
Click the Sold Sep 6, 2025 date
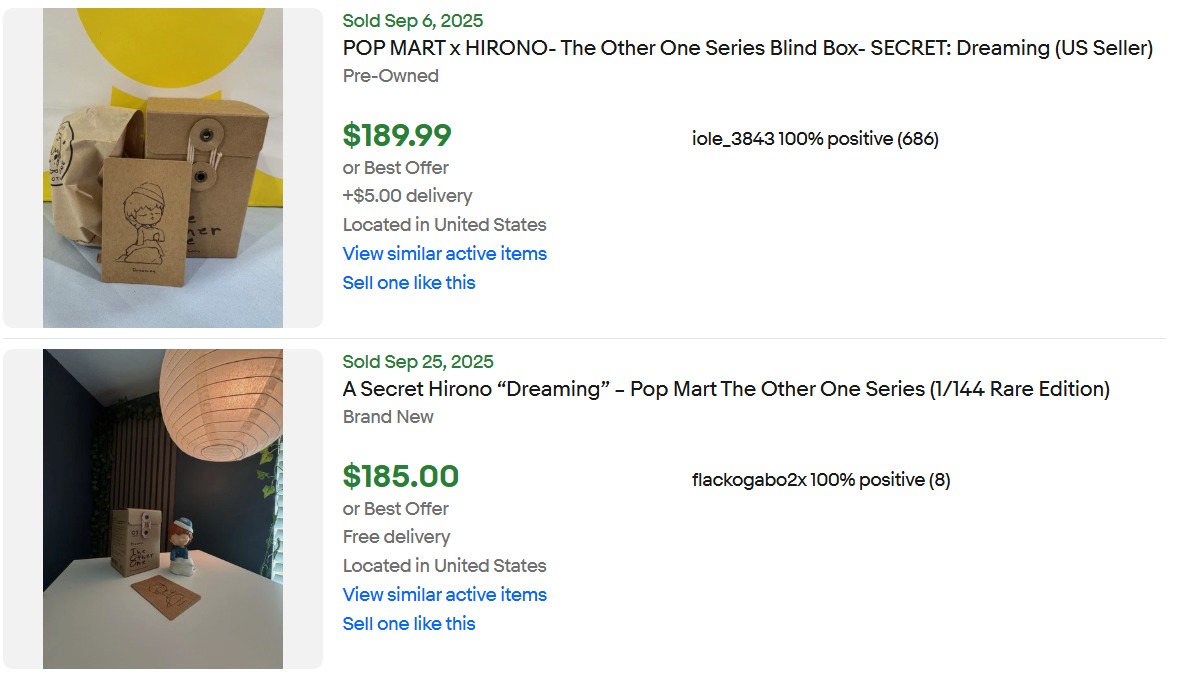(412, 21)
